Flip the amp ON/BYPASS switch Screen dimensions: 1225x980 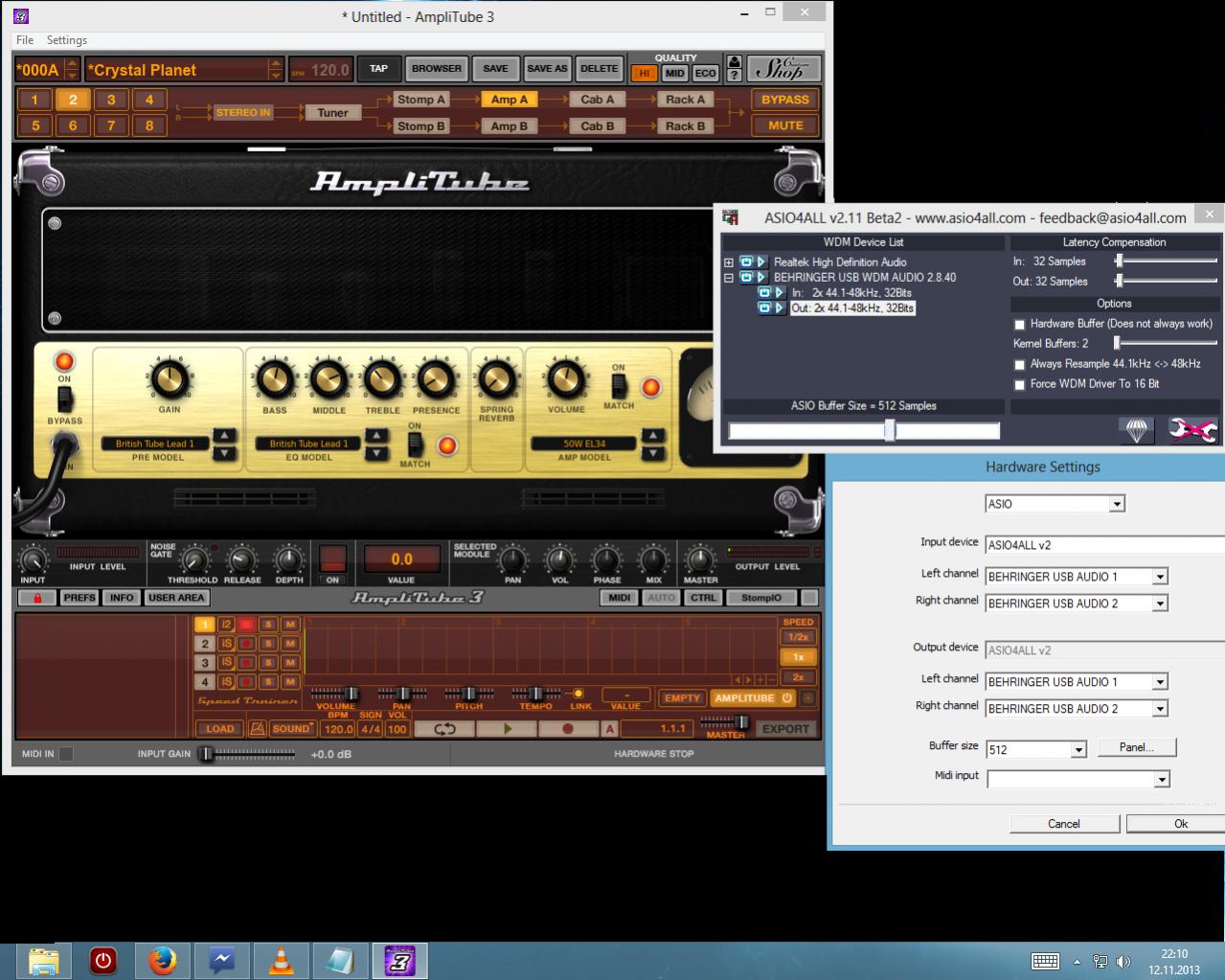(64, 399)
